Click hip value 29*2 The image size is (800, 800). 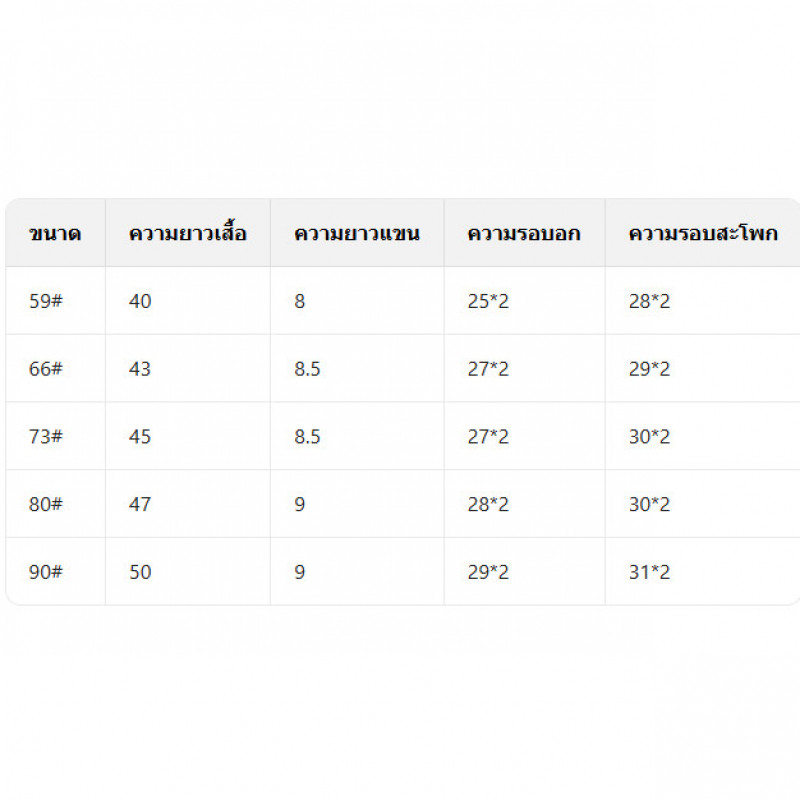(x=649, y=369)
